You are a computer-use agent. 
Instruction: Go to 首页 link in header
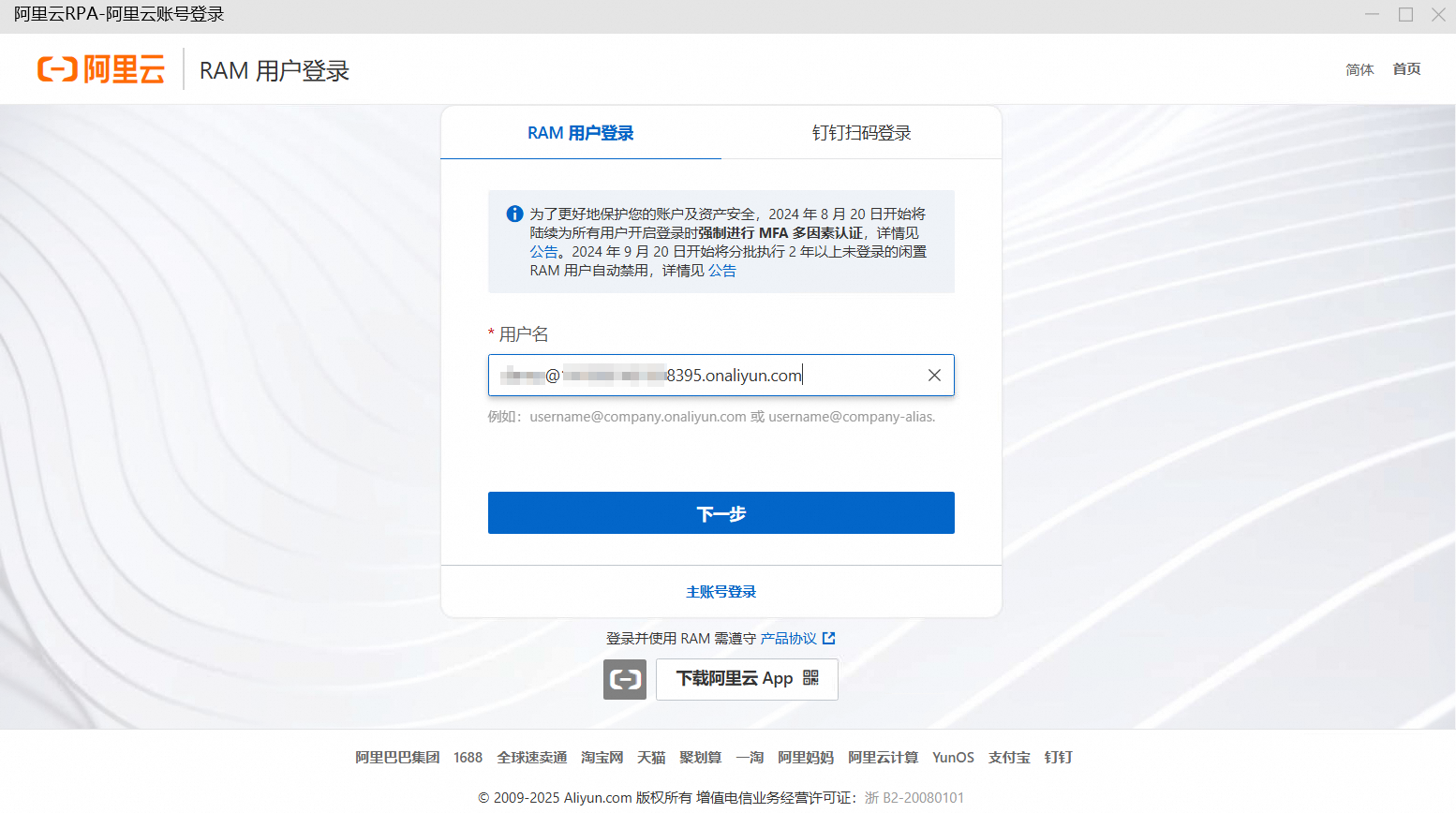[1406, 69]
